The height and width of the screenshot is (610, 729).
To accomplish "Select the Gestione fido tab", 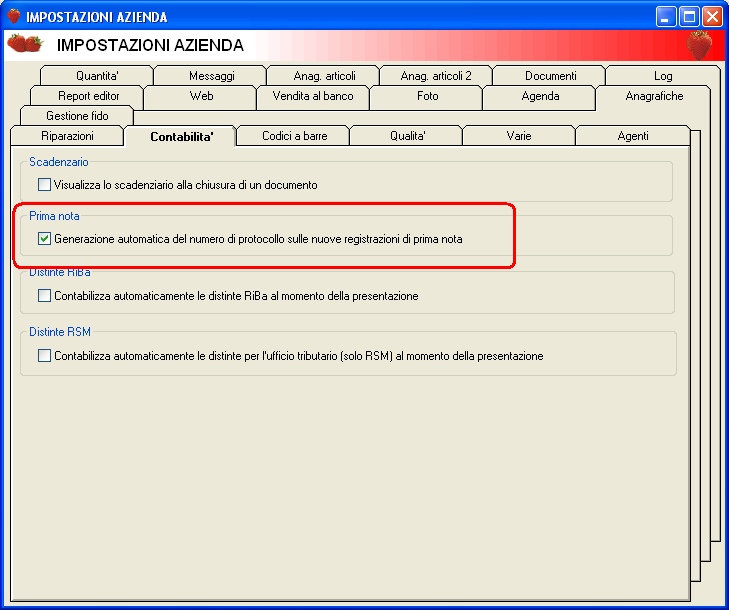I will click(x=77, y=115).
